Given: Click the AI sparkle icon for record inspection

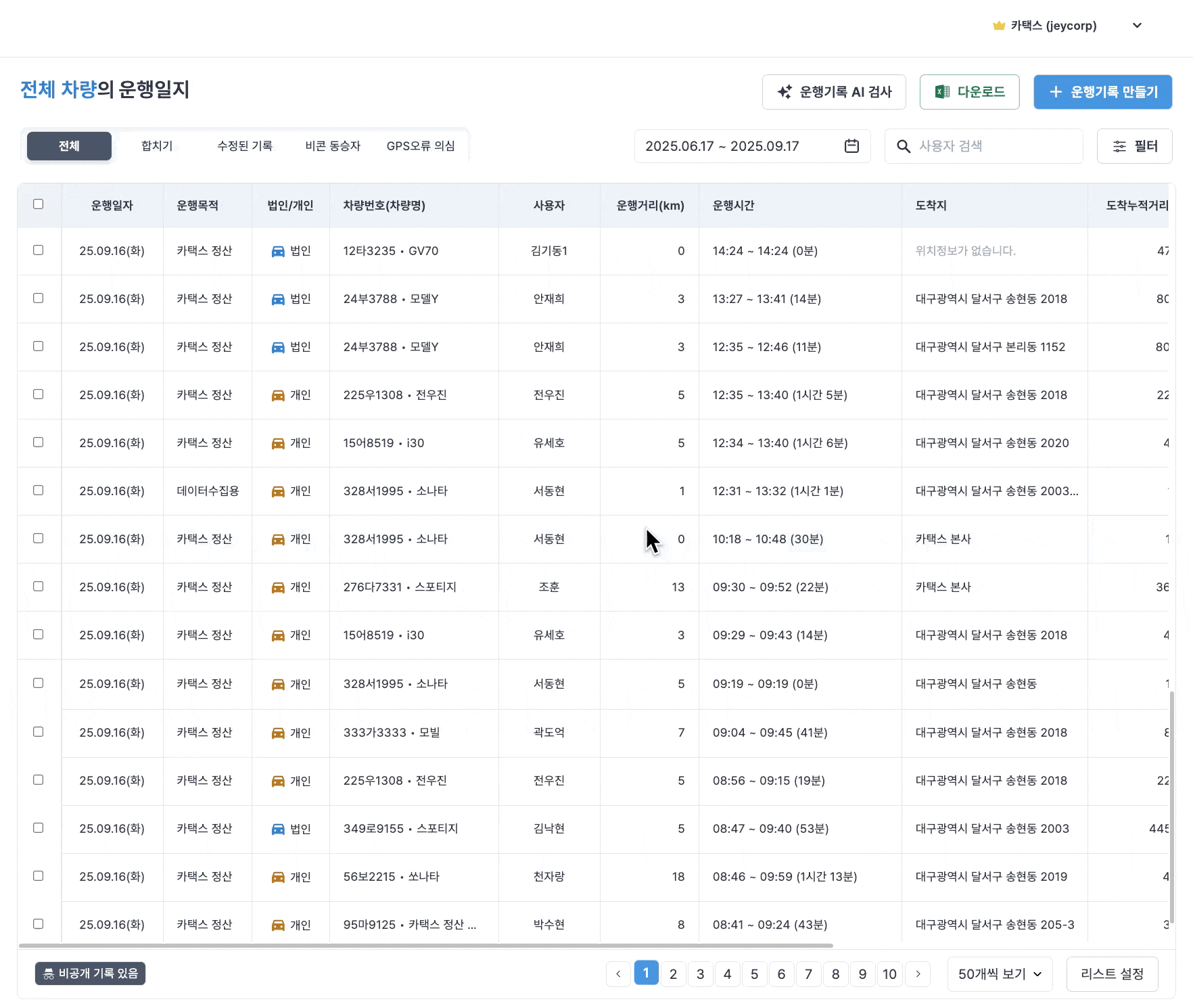Looking at the screenshot, I should click(x=785, y=92).
